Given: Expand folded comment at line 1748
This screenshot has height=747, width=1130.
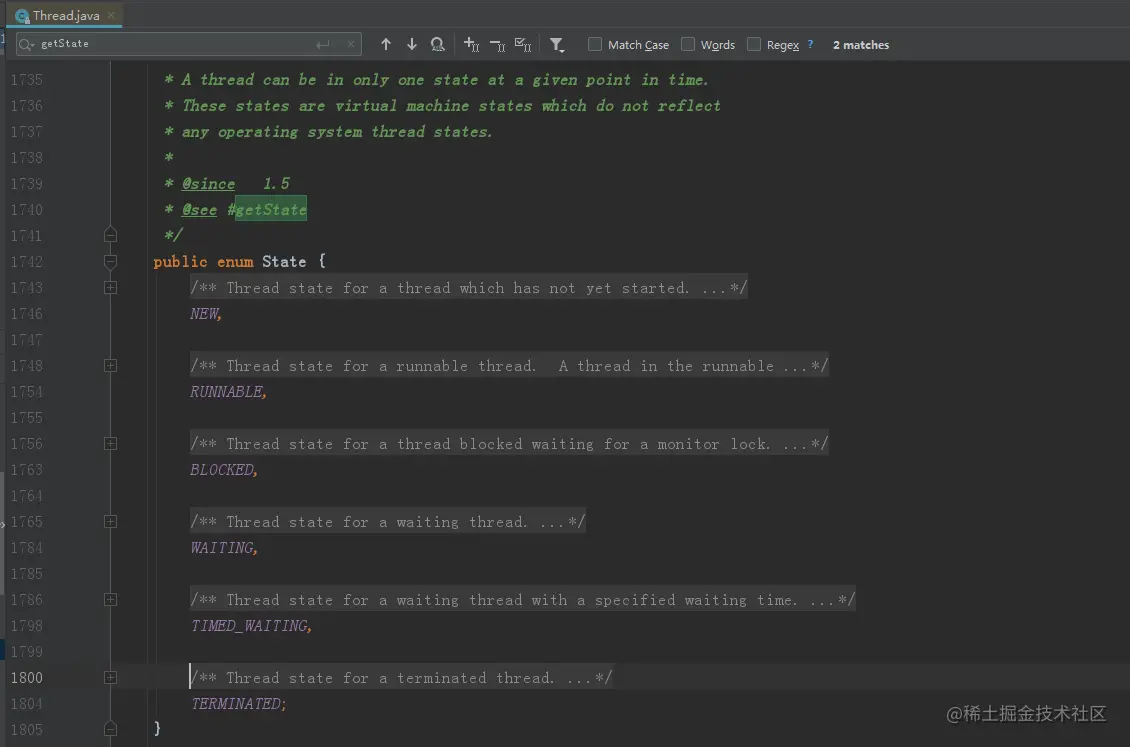Looking at the screenshot, I should click(x=110, y=365).
